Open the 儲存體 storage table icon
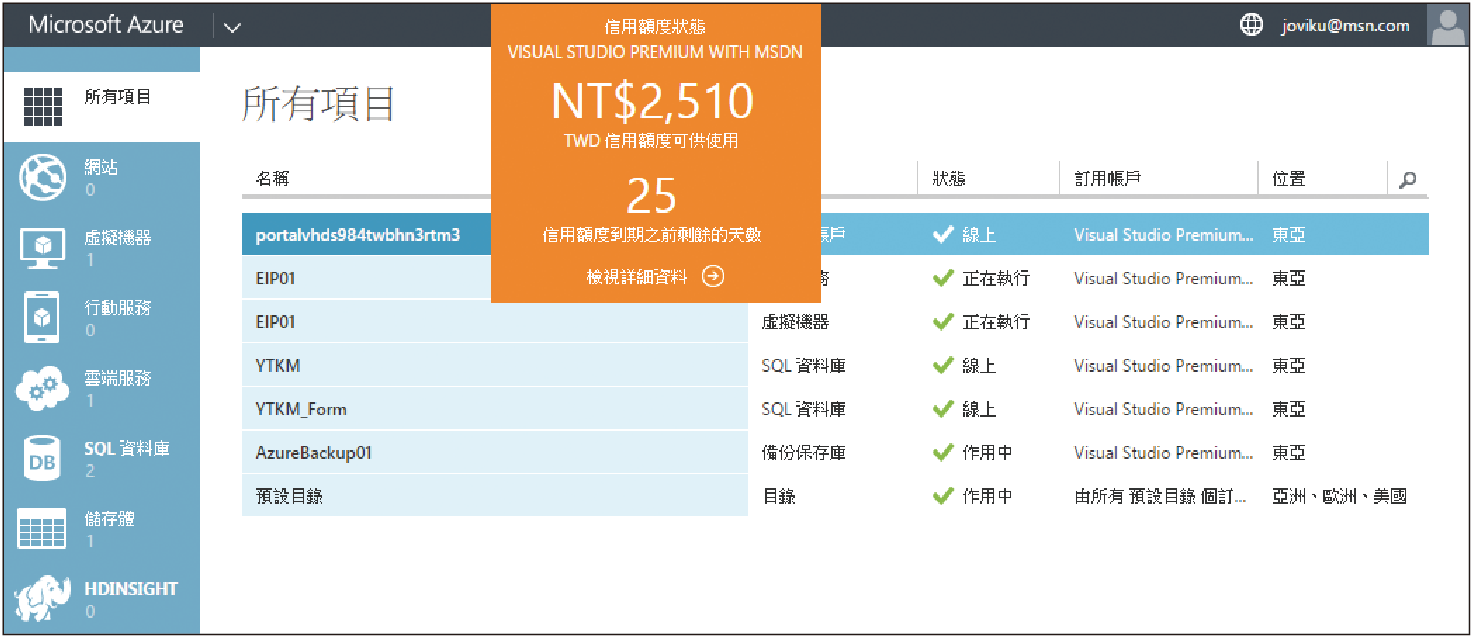This screenshot has height=639, width=1473. point(43,529)
